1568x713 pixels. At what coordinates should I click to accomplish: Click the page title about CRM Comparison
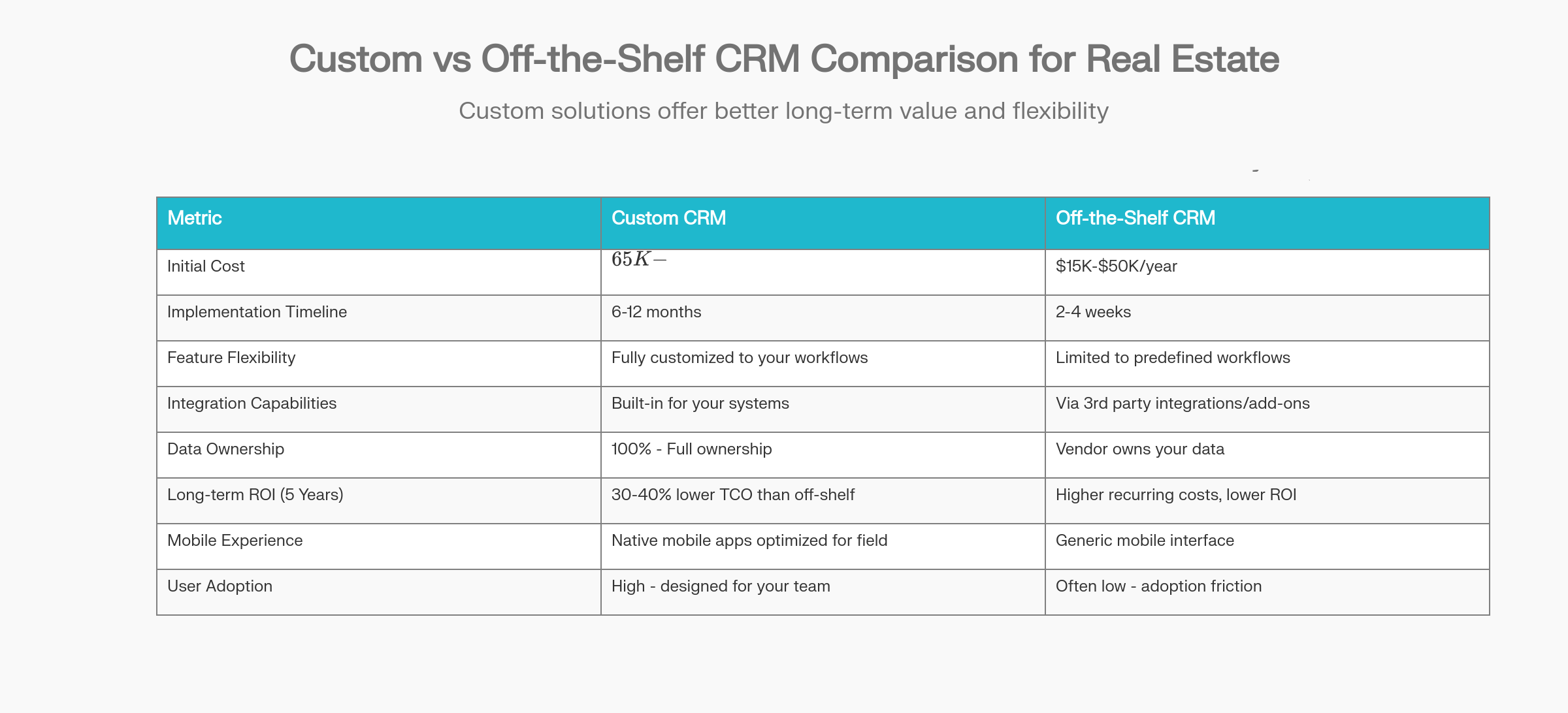[784, 59]
